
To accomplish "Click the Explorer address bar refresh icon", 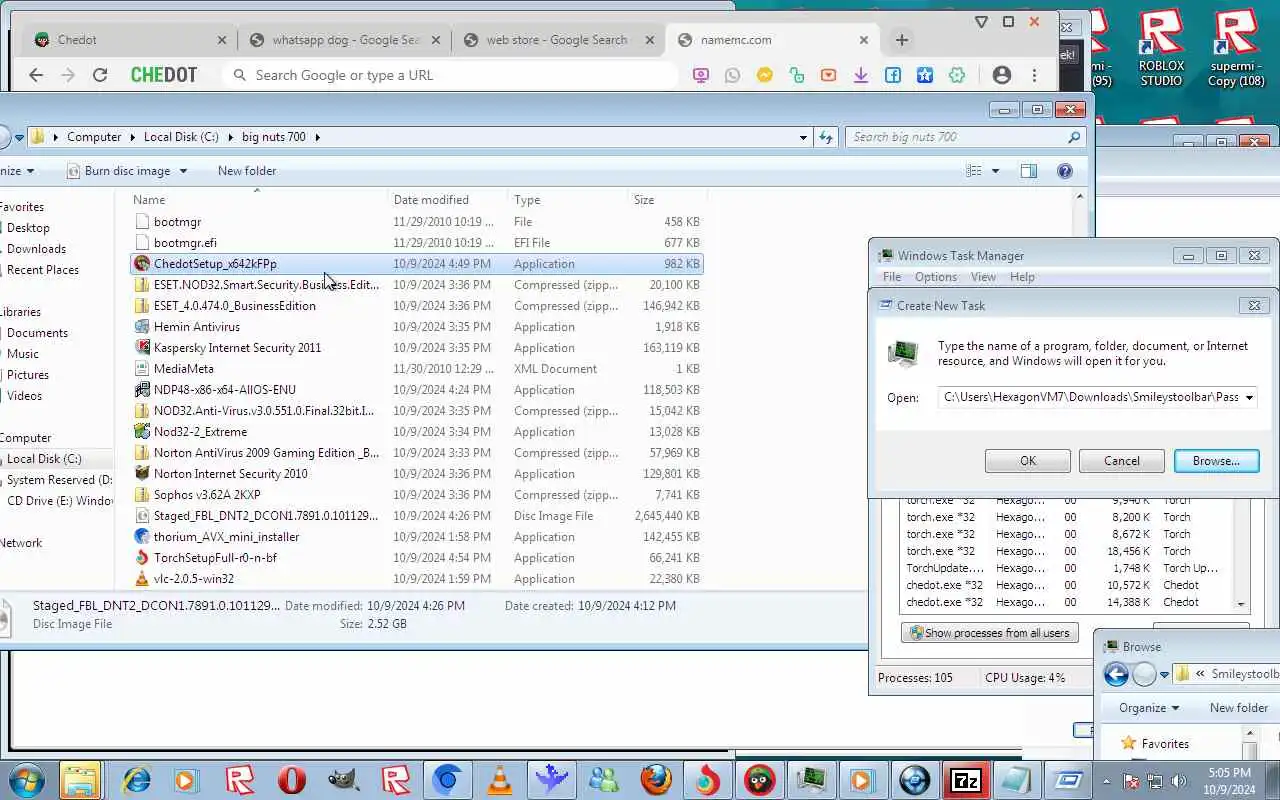I will point(826,137).
